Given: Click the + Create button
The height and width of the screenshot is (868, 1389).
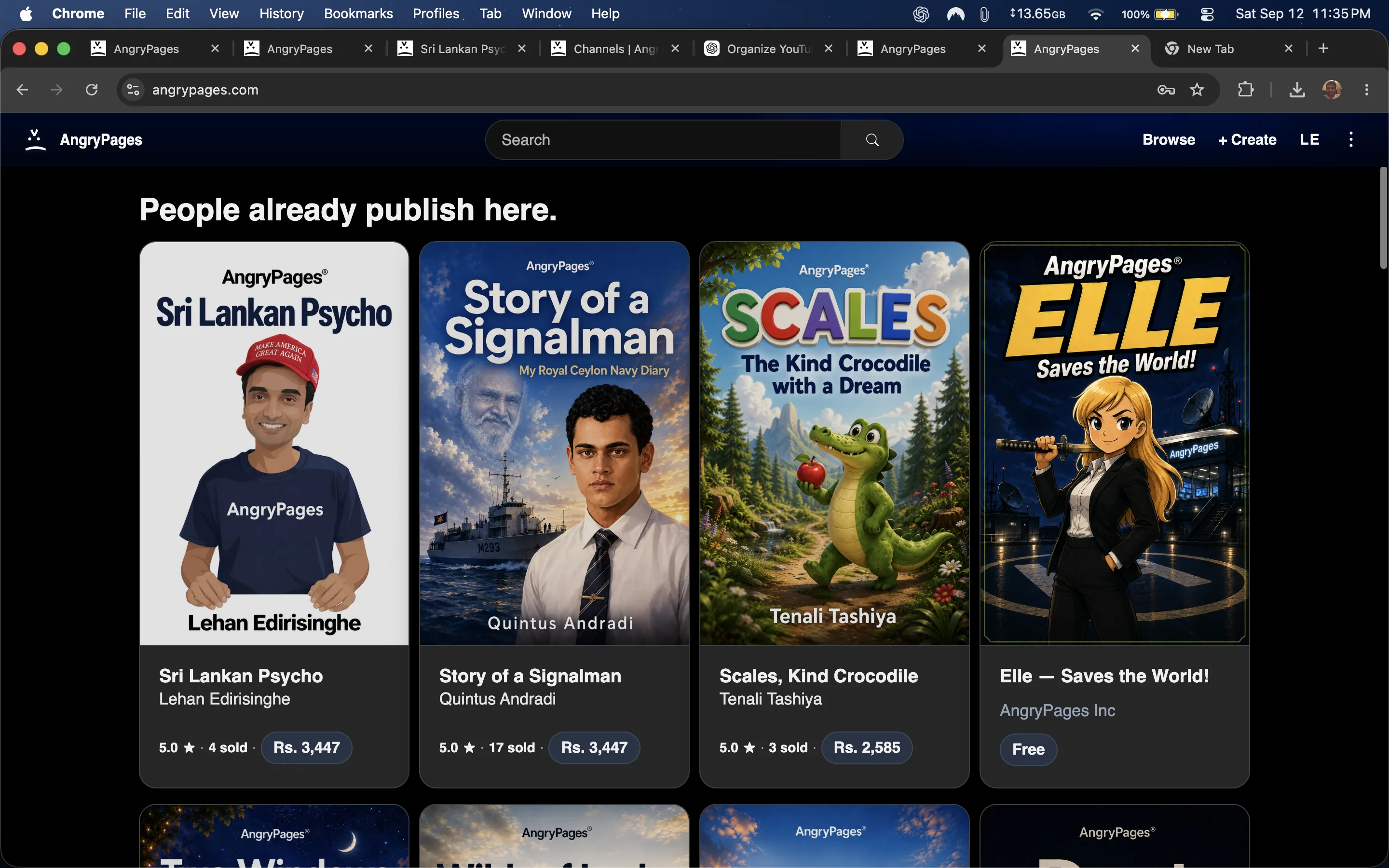Looking at the screenshot, I should click(x=1247, y=139).
